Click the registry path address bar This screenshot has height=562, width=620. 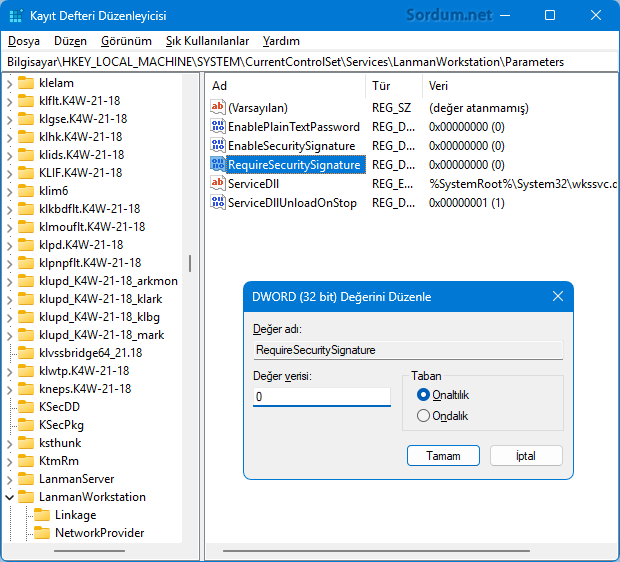click(x=310, y=62)
